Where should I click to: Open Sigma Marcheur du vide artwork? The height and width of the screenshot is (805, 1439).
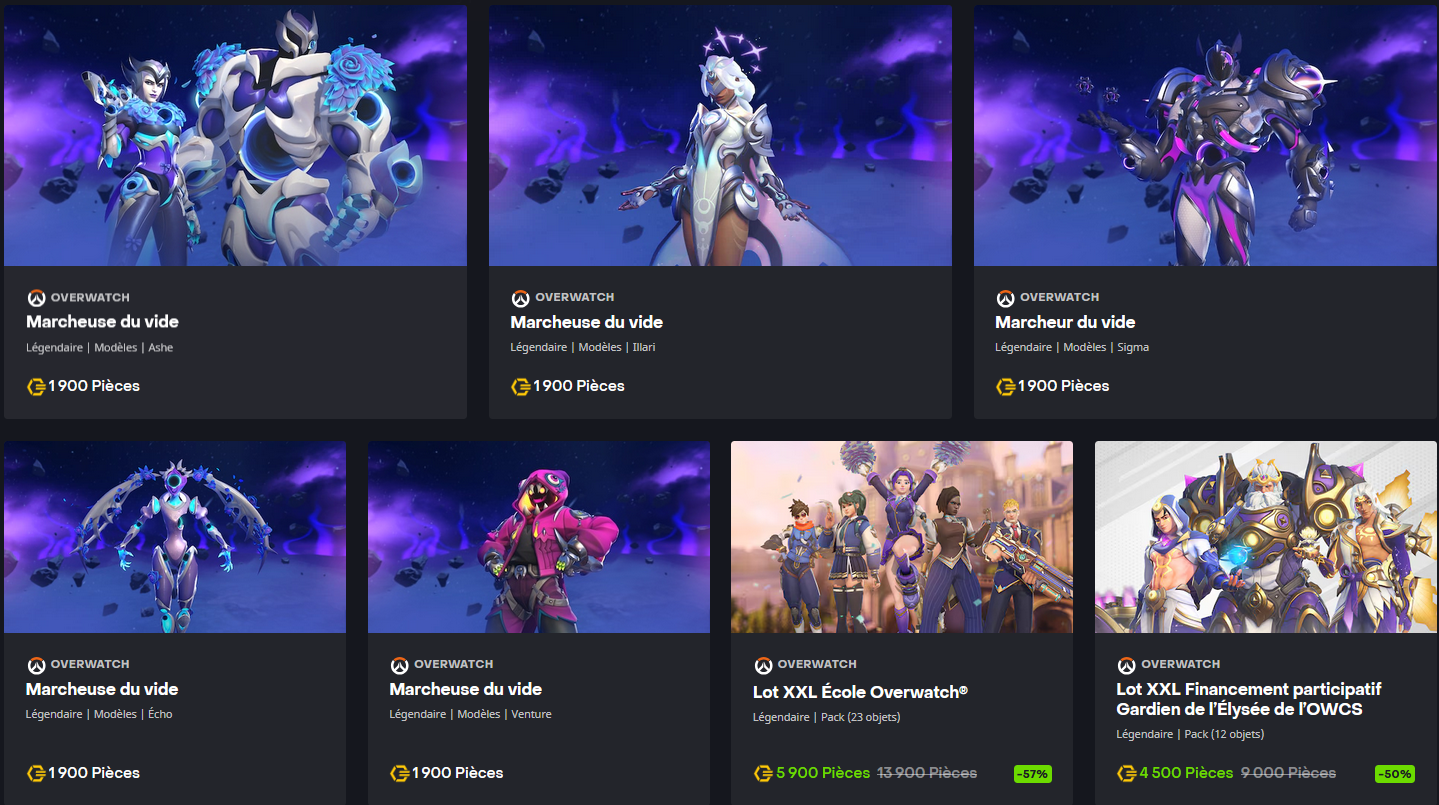coord(1205,135)
